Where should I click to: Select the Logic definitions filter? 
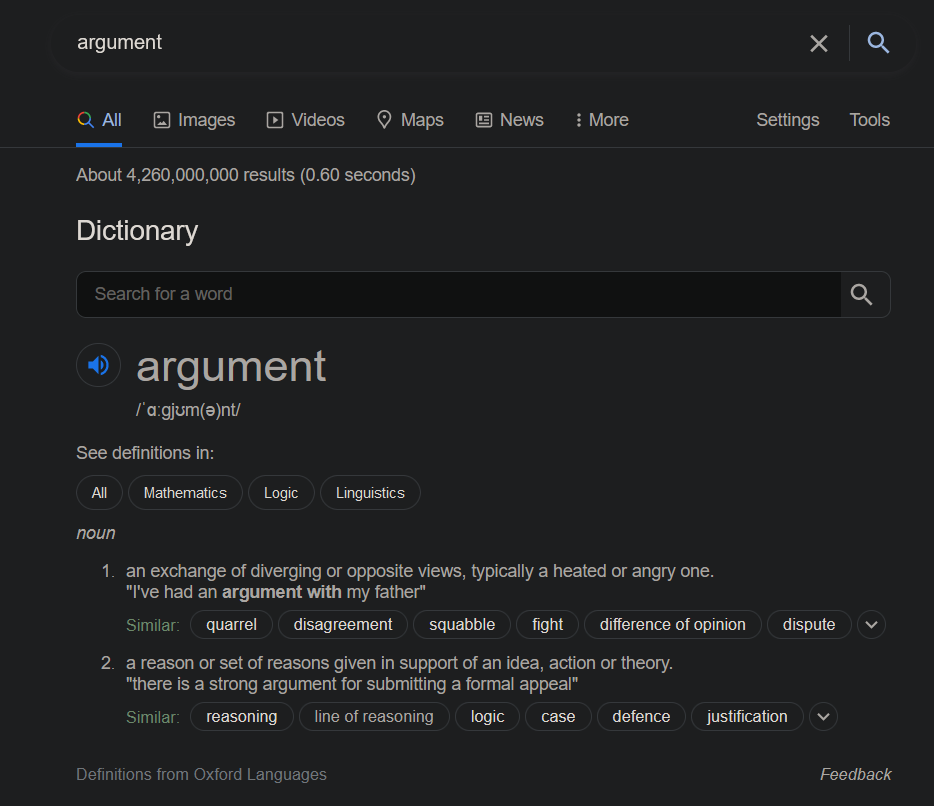click(281, 493)
